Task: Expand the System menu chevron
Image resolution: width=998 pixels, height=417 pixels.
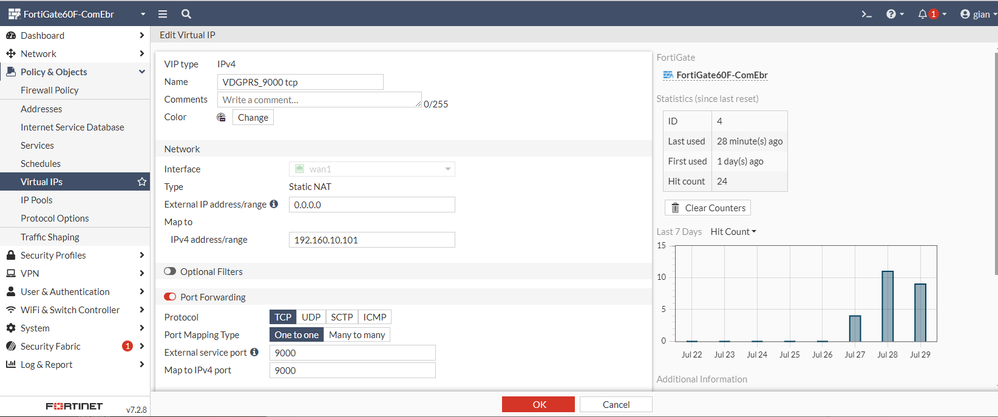Action: pos(142,329)
